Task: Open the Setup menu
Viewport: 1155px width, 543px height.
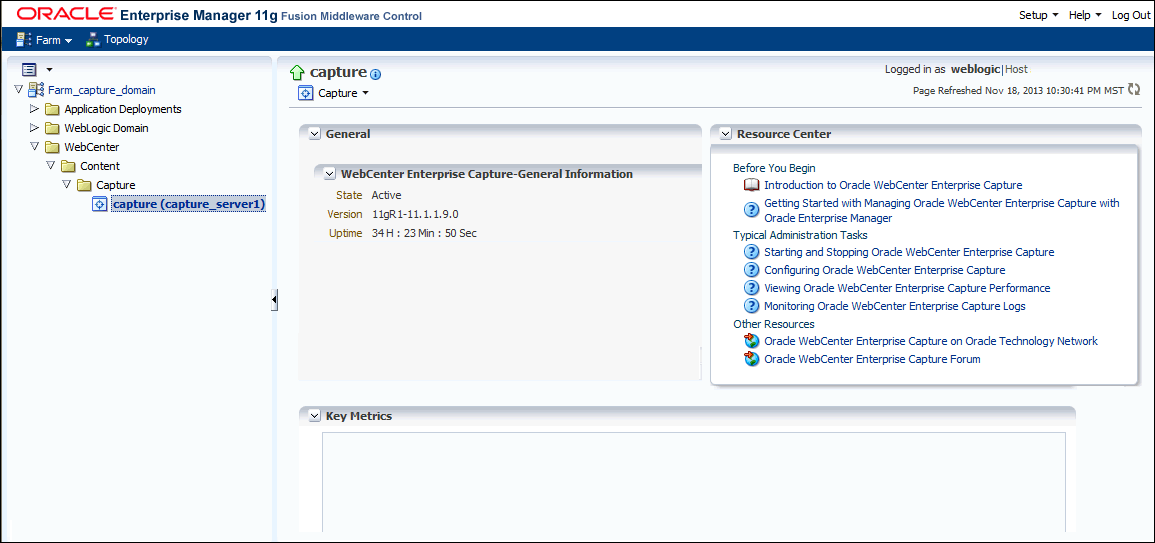Action: pyautogui.click(x=1039, y=15)
